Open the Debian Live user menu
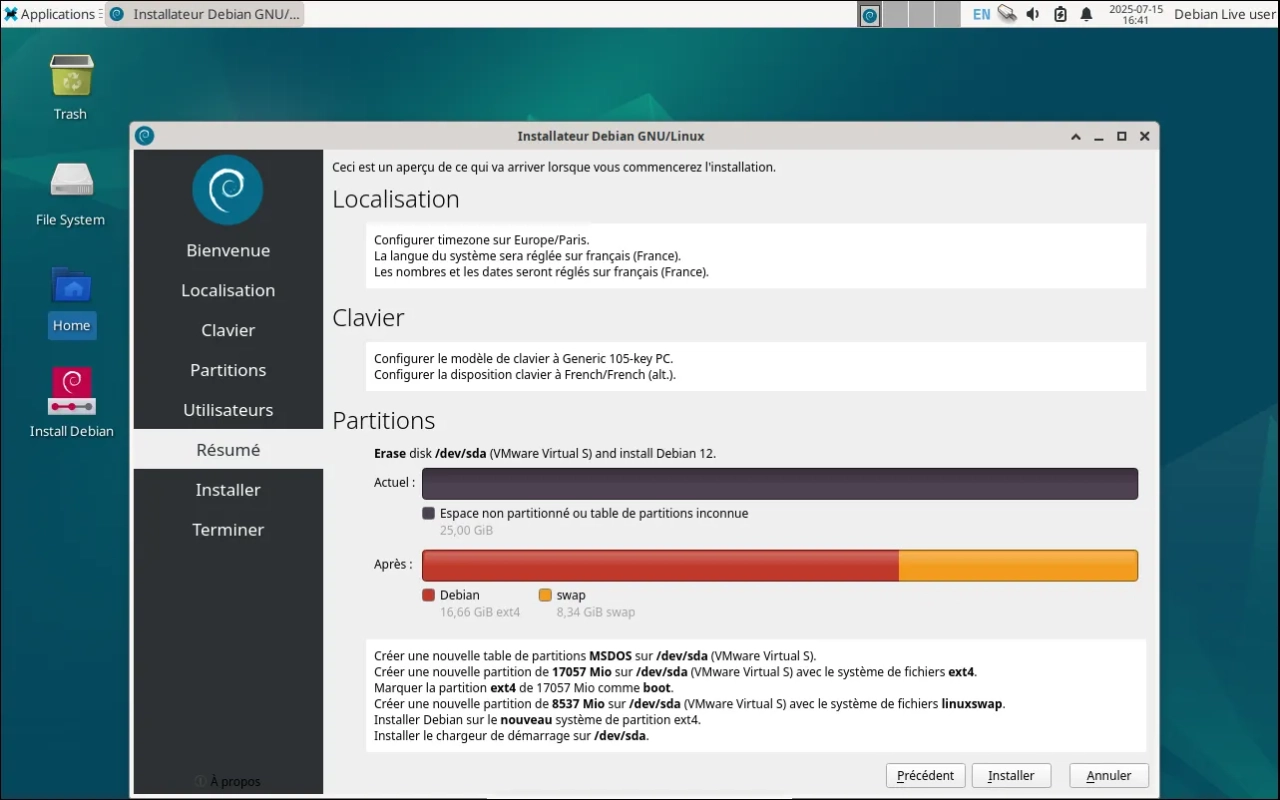 [x=1224, y=14]
